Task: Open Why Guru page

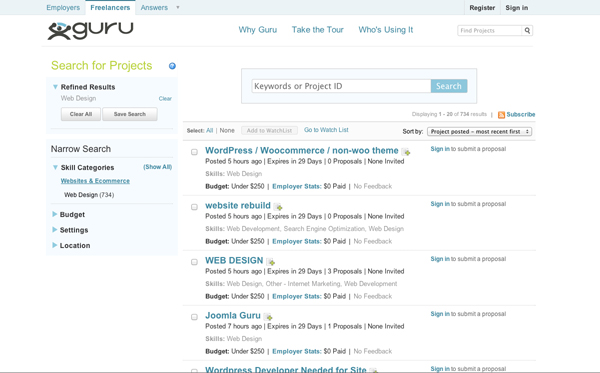Action: (x=258, y=30)
